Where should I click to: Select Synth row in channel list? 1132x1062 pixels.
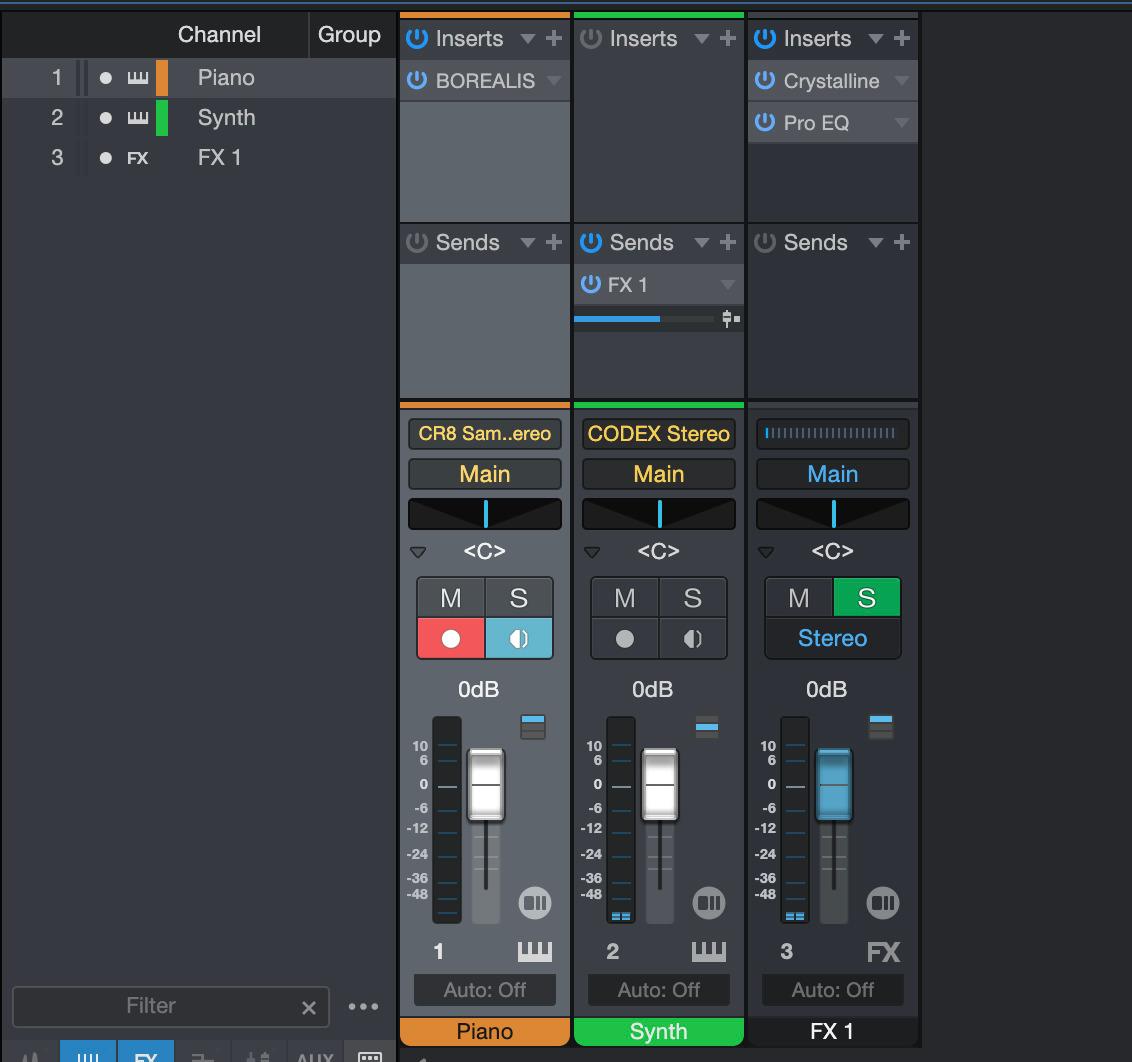tap(199, 118)
